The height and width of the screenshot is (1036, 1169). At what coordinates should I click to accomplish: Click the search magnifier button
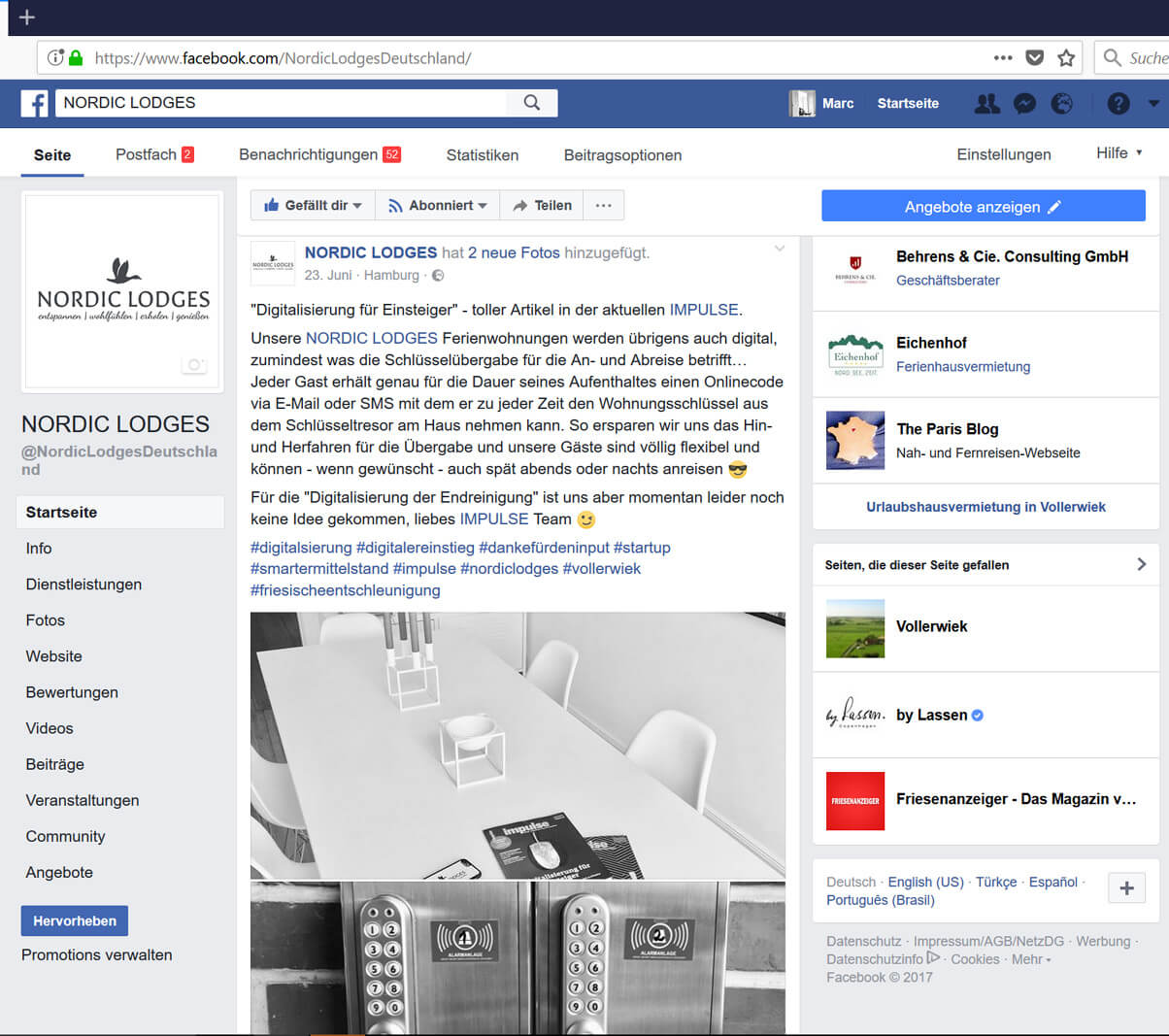coord(531,103)
